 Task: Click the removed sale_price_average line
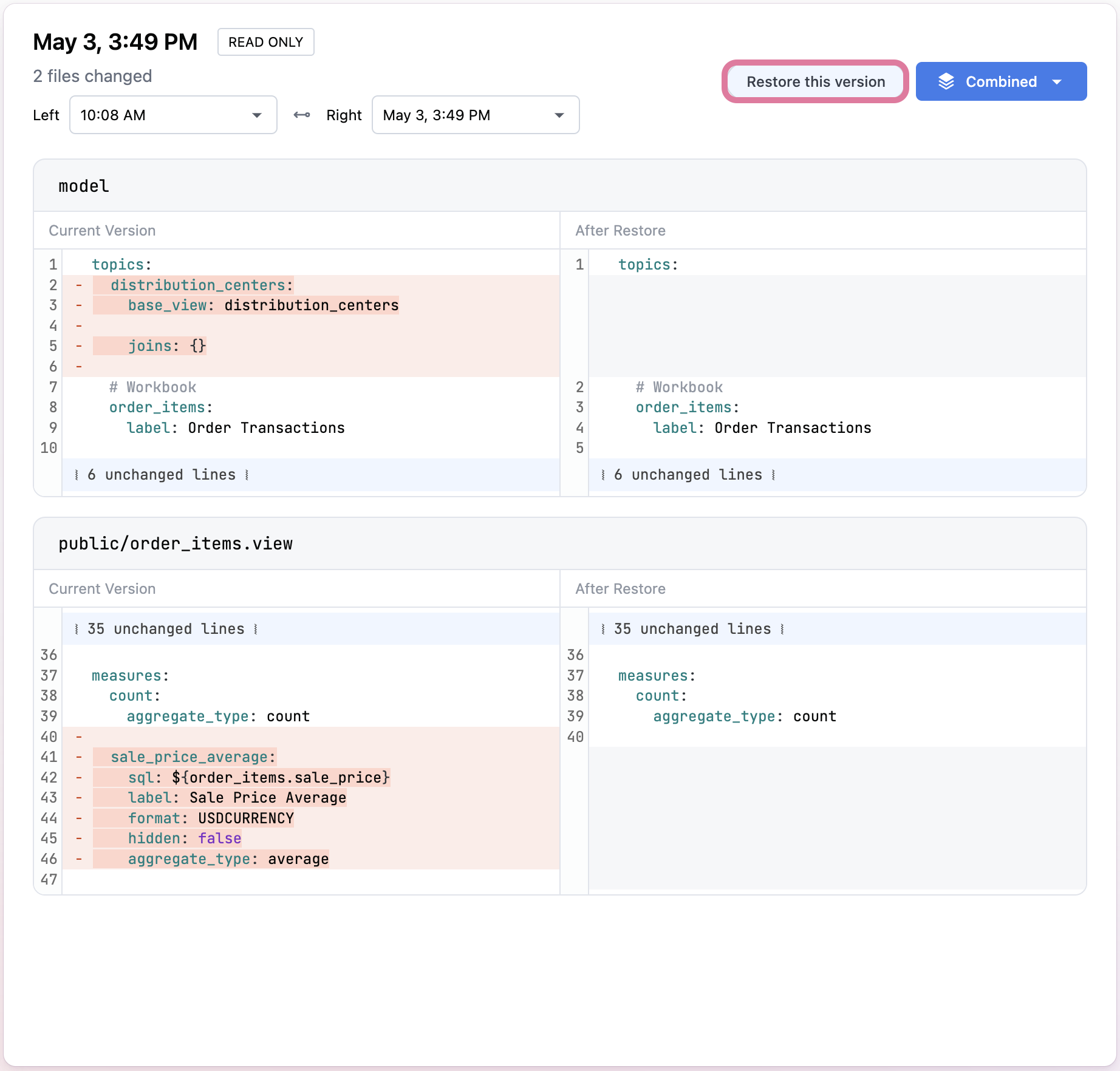(193, 757)
